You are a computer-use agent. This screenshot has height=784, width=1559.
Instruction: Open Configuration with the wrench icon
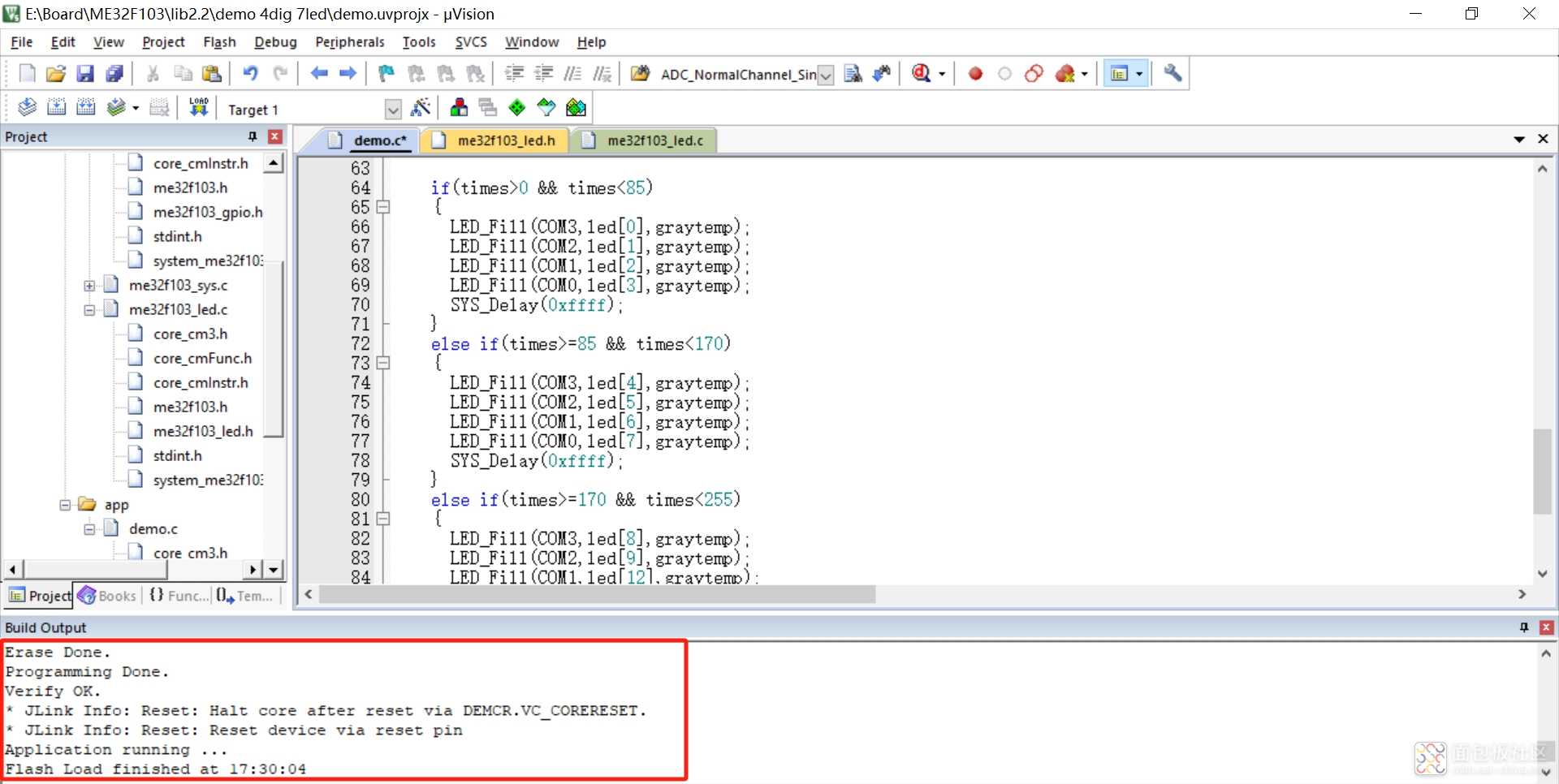(x=1172, y=74)
